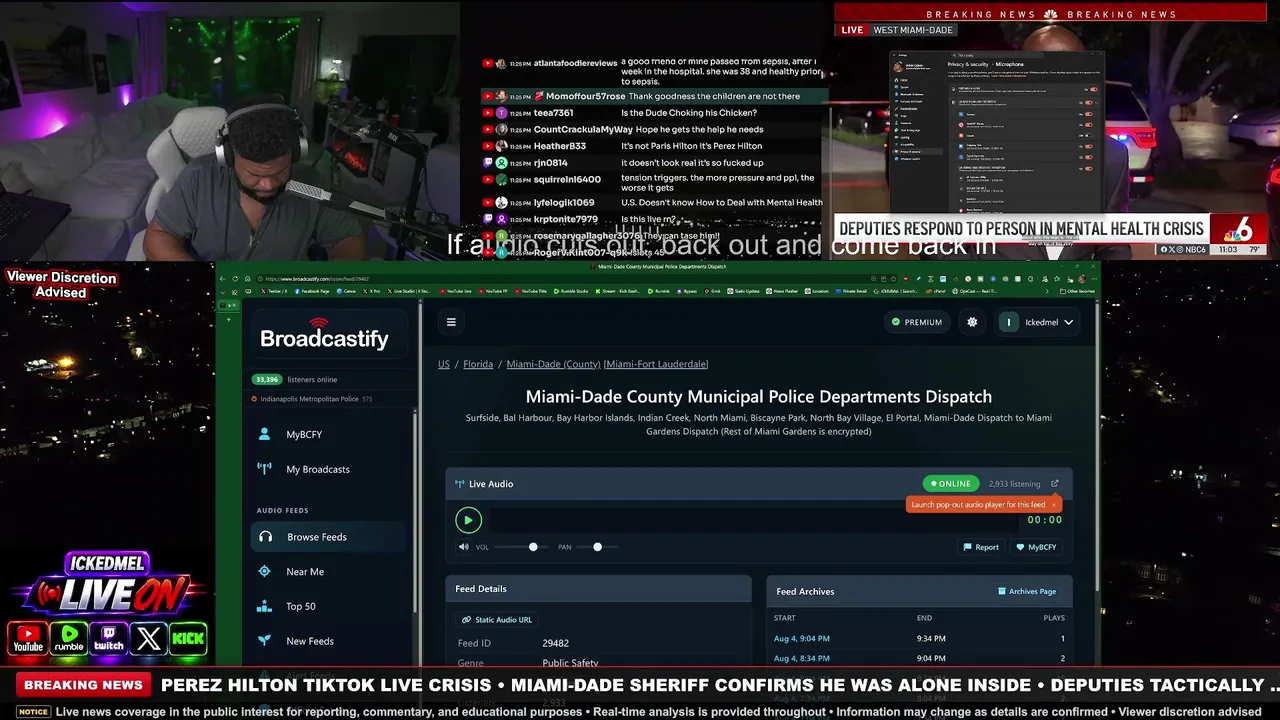Screen dimensions: 1280x720
Task: Click the 33,396 listeners online count
Action: click(295, 380)
